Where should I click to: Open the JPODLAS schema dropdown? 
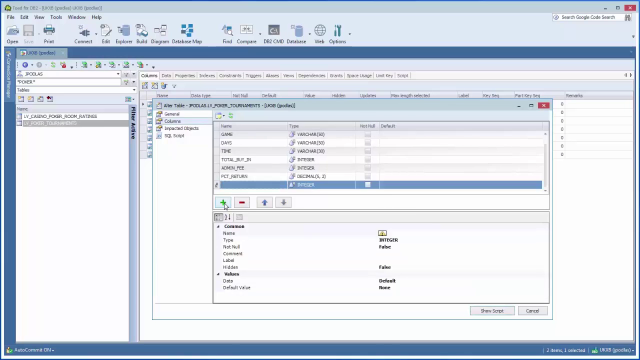pos(118,74)
